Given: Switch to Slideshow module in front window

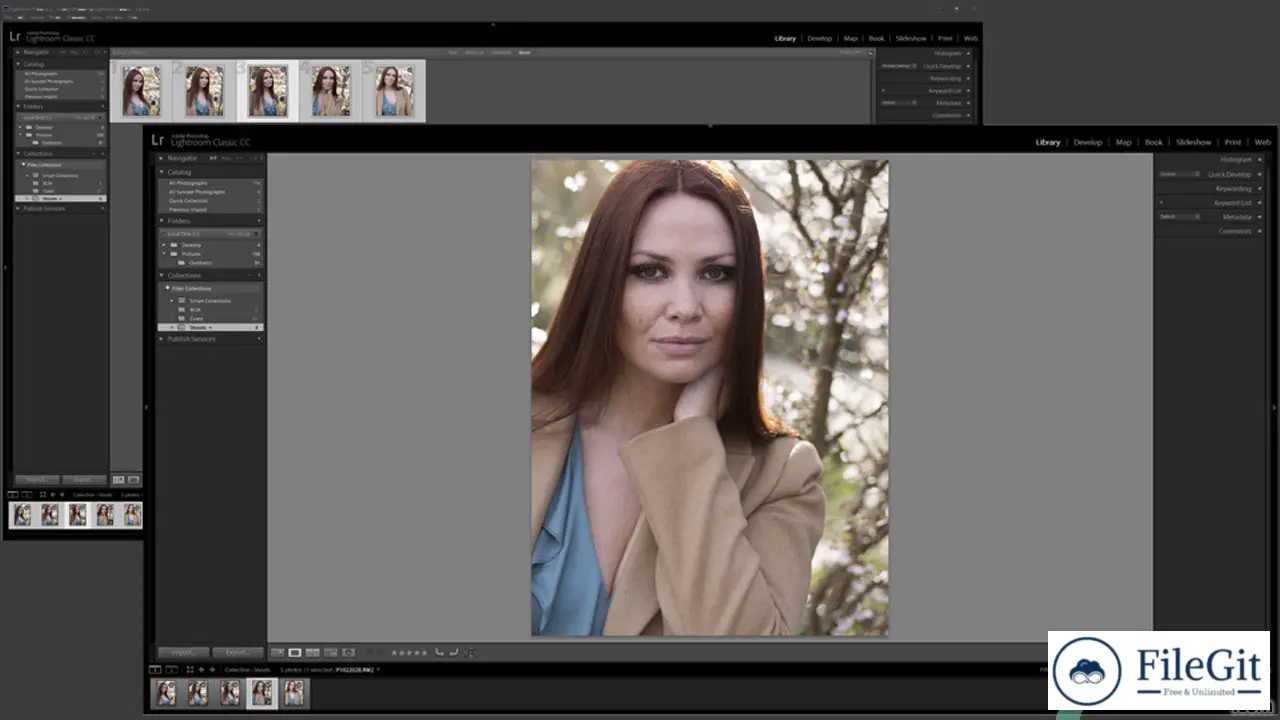Looking at the screenshot, I should pos(1194,142).
